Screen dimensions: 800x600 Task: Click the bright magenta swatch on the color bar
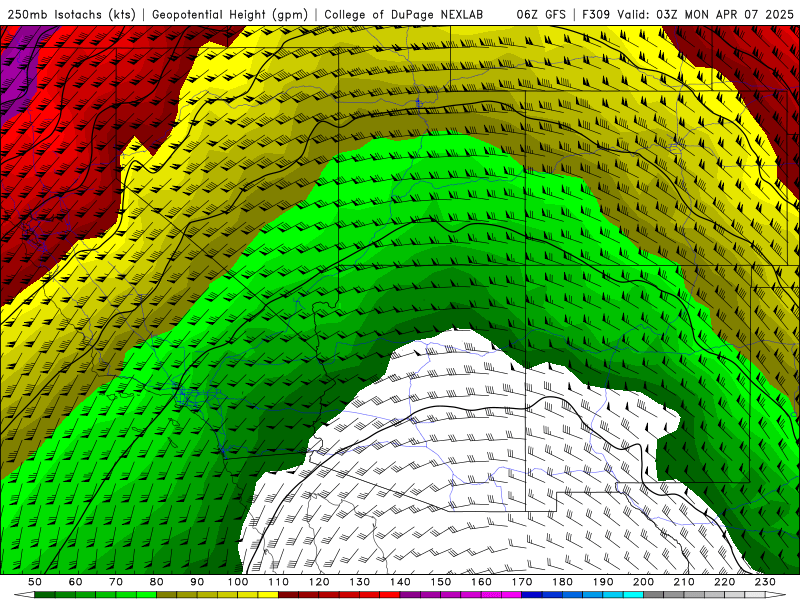pyautogui.click(x=511, y=595)
